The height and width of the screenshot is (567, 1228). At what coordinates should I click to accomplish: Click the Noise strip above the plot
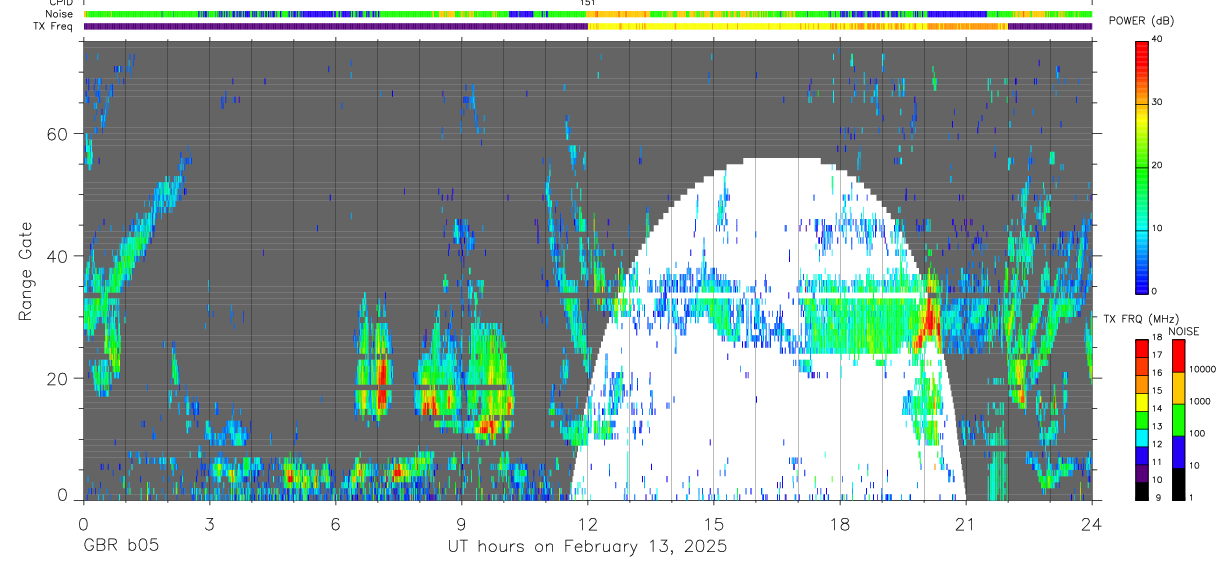coord(588,15)
